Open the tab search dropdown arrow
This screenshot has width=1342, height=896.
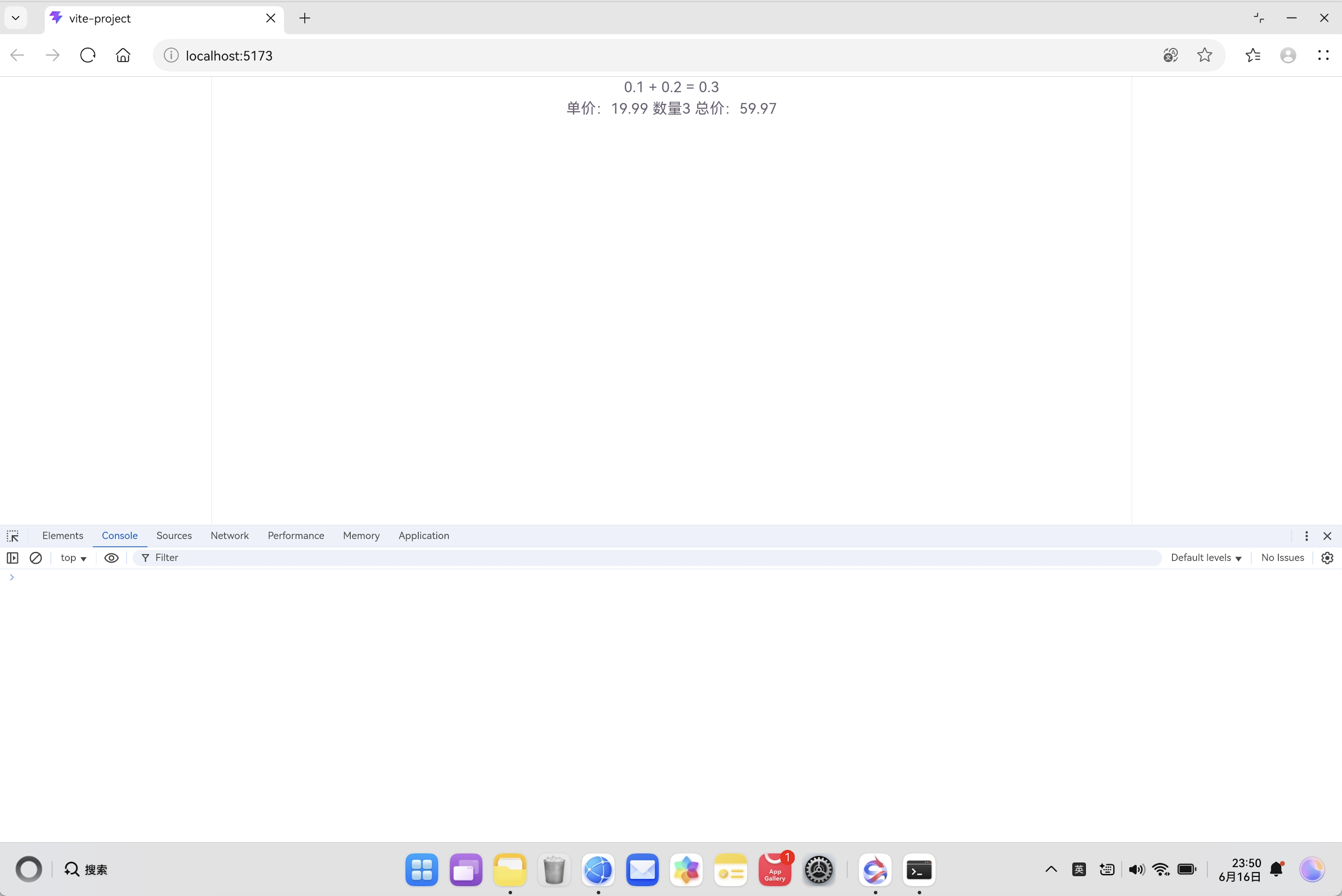[16, 18]
